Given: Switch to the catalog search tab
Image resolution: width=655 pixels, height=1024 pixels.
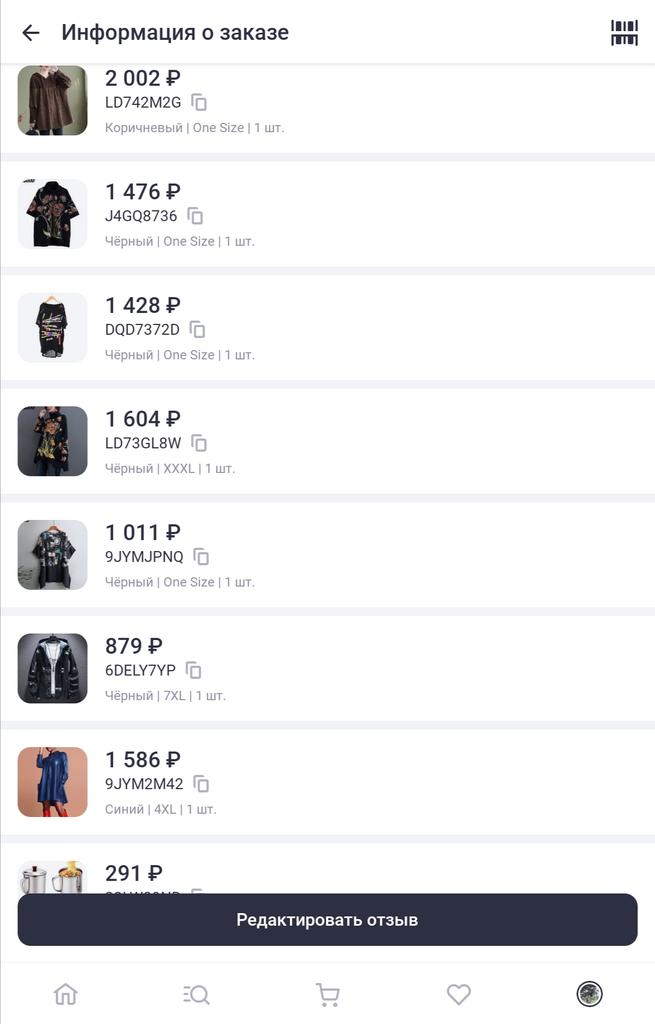Looking at the screenshot, I should pyautogui.click(x=196, y=994).
